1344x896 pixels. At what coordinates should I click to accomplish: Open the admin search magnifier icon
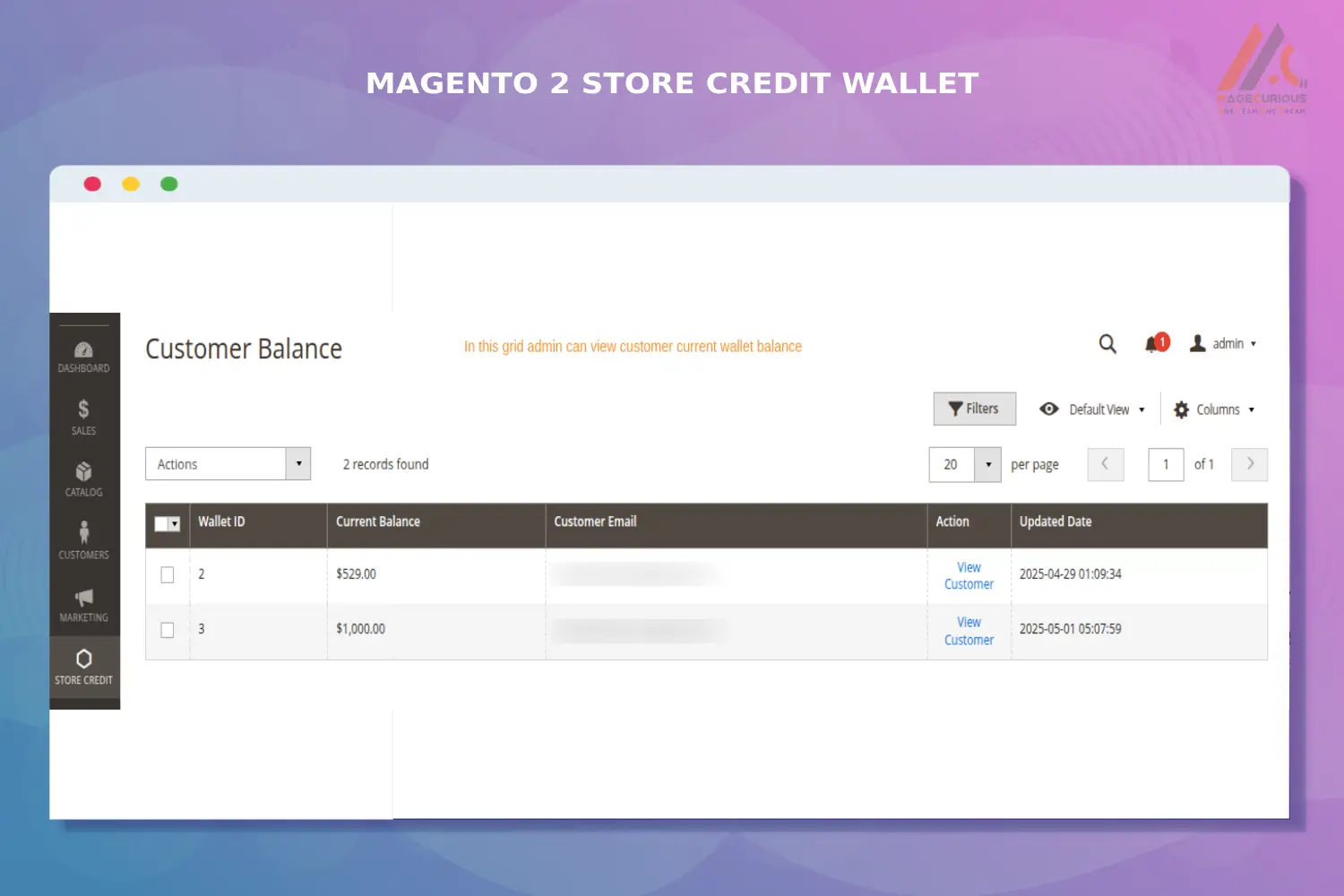(x=1107, y=343)
